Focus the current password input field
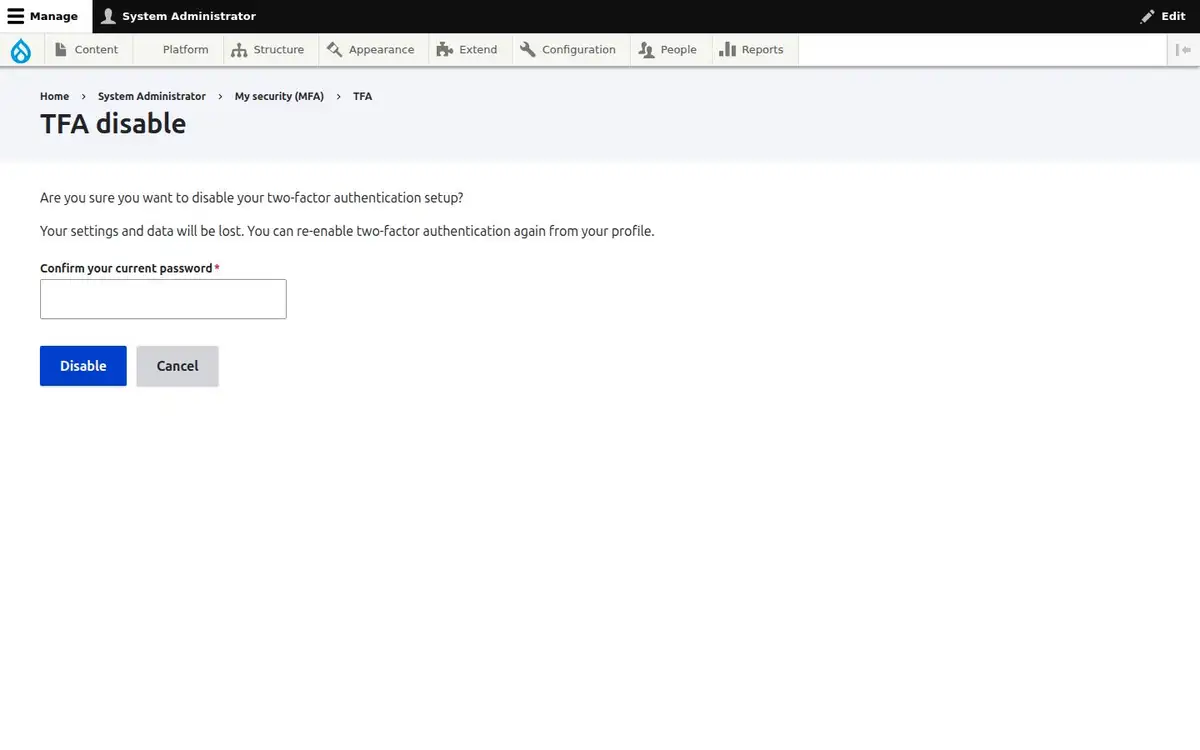 click(x=163, y=299)
